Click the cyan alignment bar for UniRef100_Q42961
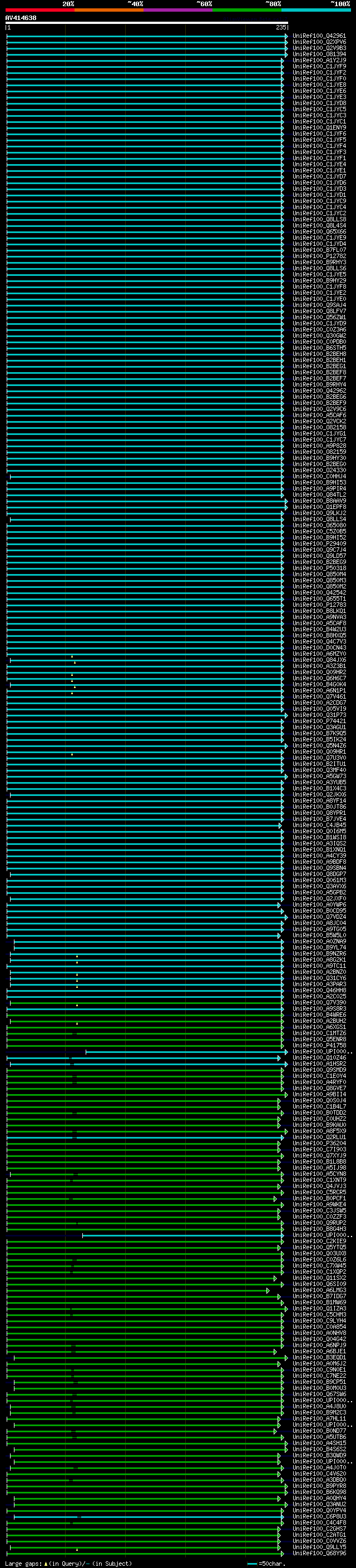The image size is (356, 1568). pos(147,36)
